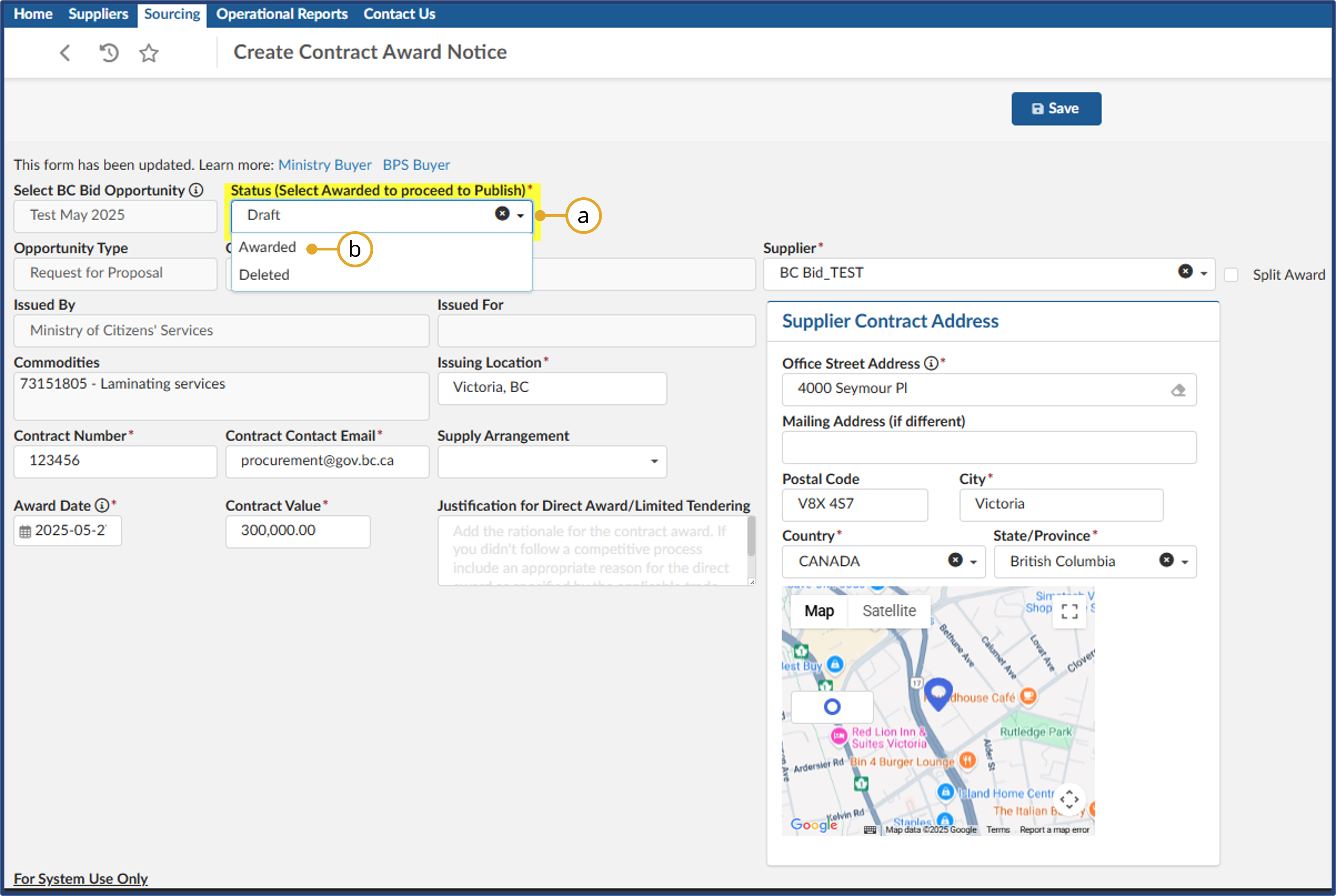
Task: Click the Contract Contact Email field
Action: click(x=327, y=462)
